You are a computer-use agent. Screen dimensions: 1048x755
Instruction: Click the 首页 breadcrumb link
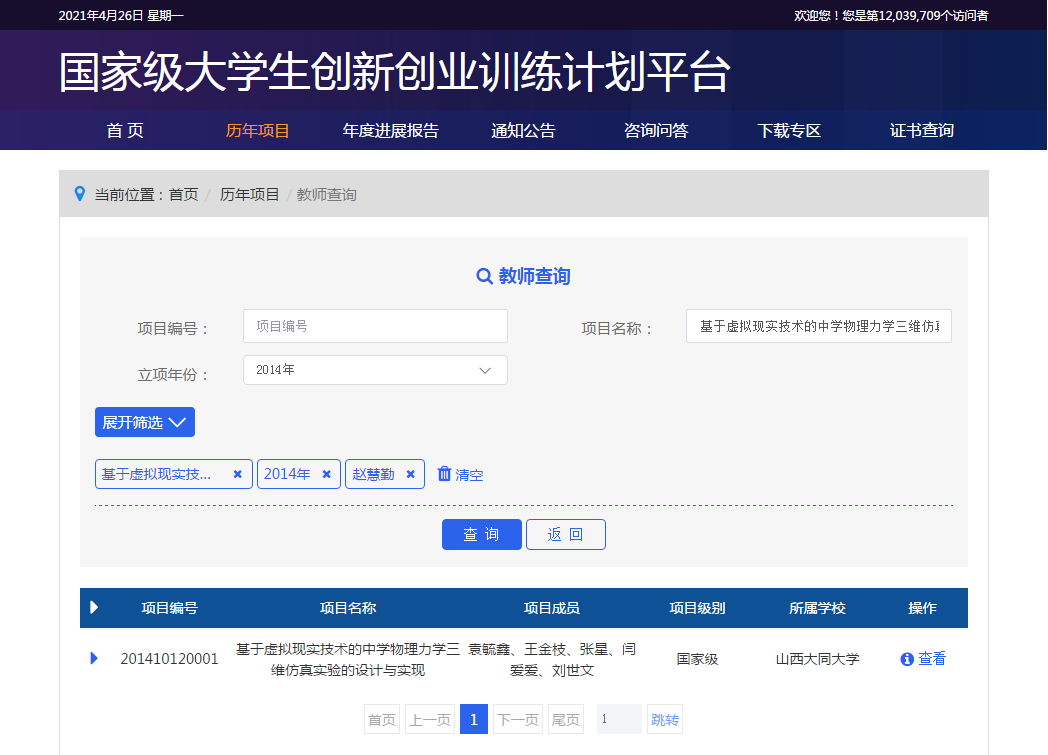pyautogui.click(x=183, y=195)
